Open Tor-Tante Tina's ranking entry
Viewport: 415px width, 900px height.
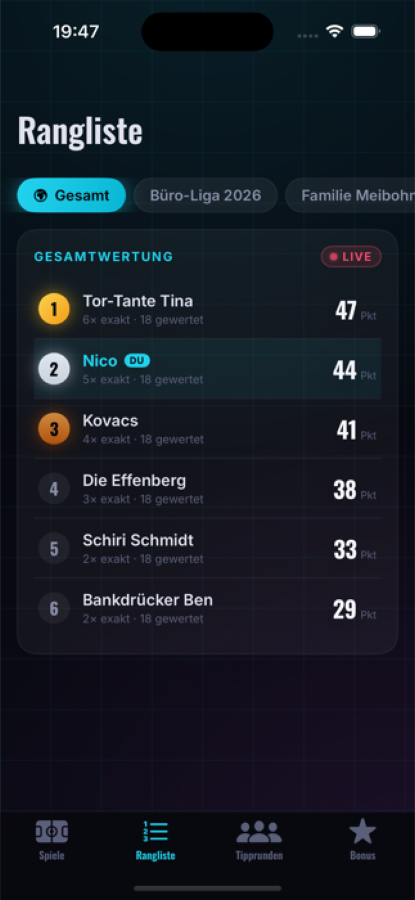tap(207, 309)
